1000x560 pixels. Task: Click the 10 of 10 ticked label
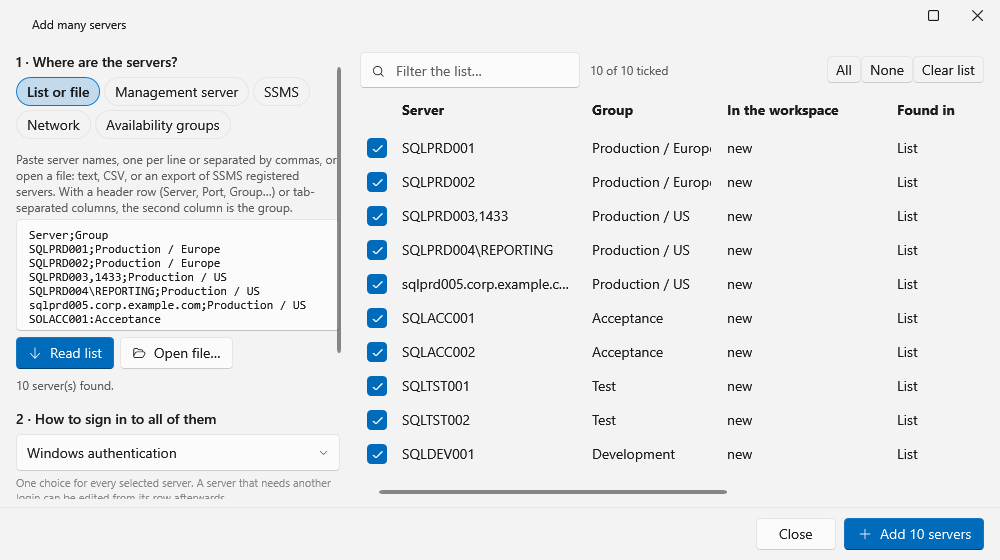(x=629, y=71)
